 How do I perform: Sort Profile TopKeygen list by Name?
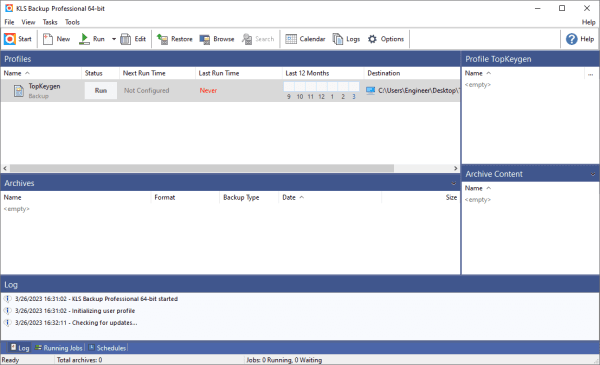[523, 73]
